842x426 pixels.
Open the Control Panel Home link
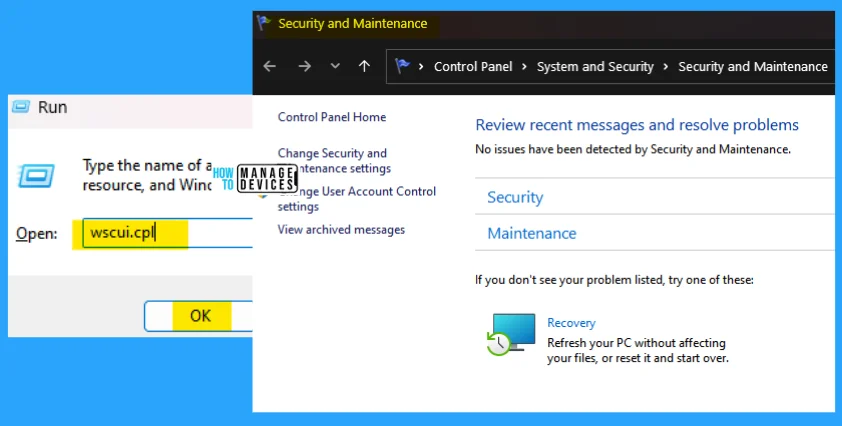[x=331, y=117]
